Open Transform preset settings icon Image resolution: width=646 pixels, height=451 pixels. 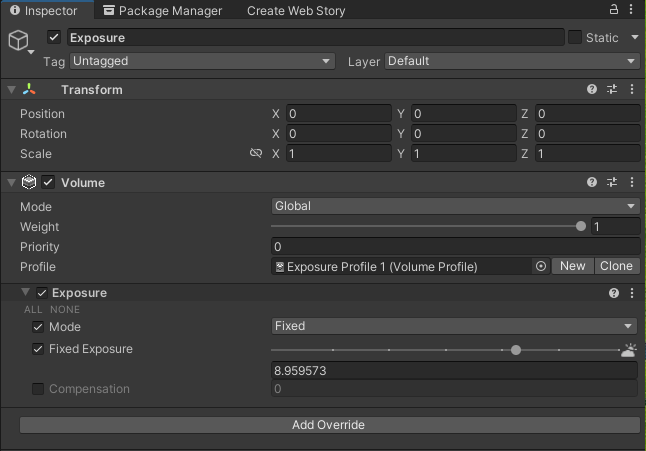pyautogui.click(x=612, y=90)
